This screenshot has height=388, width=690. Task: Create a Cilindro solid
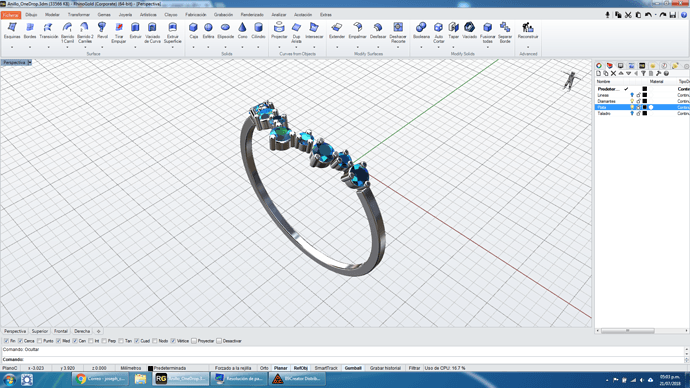[258, 30]
